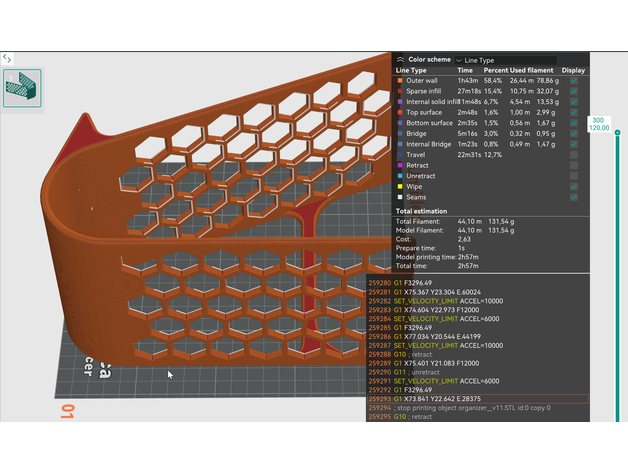This screenshot has height=472, width=628.
Task: Toggle Travel display checkbox
Action: point(573,153)
